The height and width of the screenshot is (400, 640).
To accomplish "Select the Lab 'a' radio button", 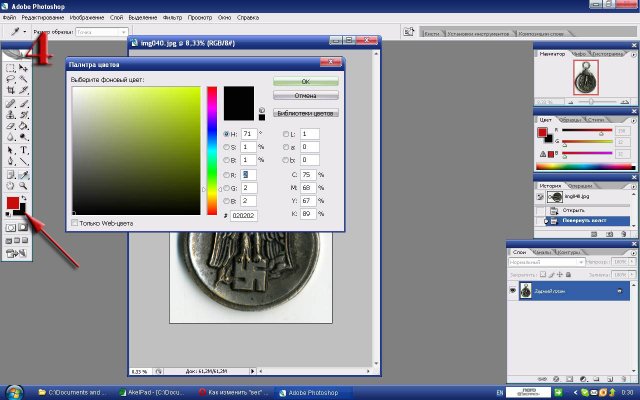I will (x=286, y=147).
